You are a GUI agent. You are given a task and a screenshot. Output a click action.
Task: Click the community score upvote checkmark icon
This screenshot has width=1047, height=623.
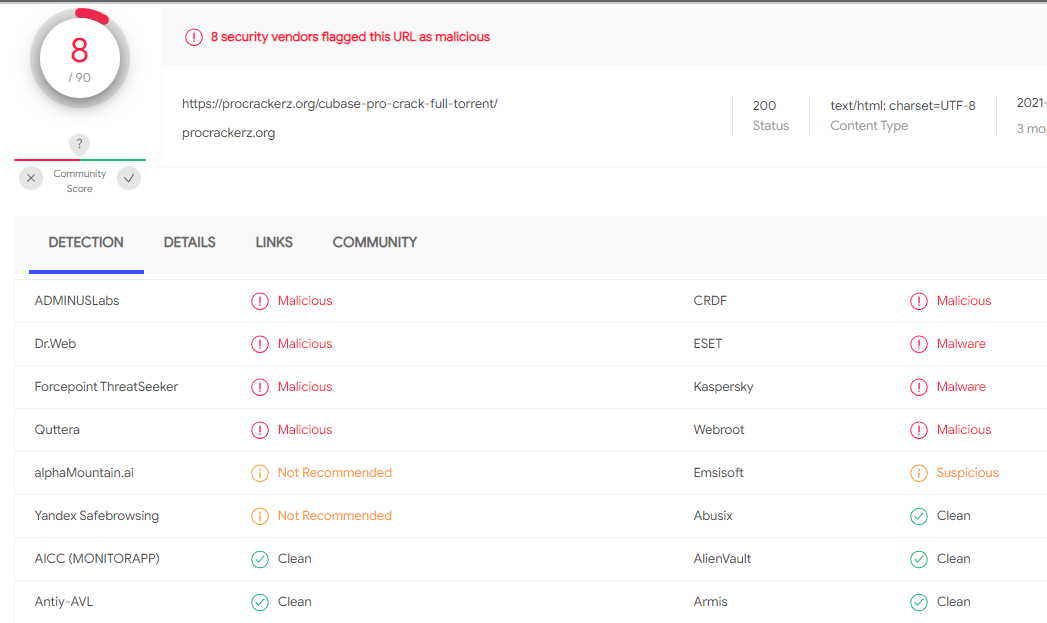[129, 178]
